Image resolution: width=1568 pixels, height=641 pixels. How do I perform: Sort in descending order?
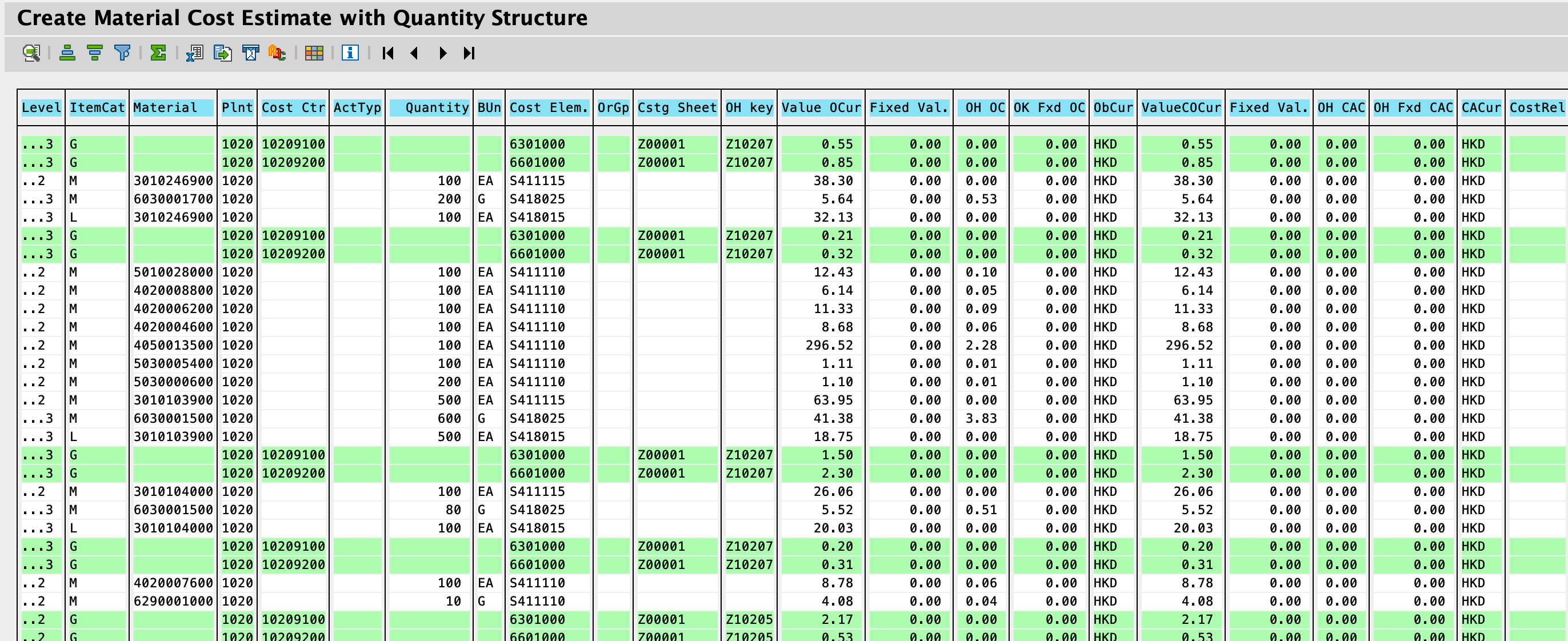point(94,53)
